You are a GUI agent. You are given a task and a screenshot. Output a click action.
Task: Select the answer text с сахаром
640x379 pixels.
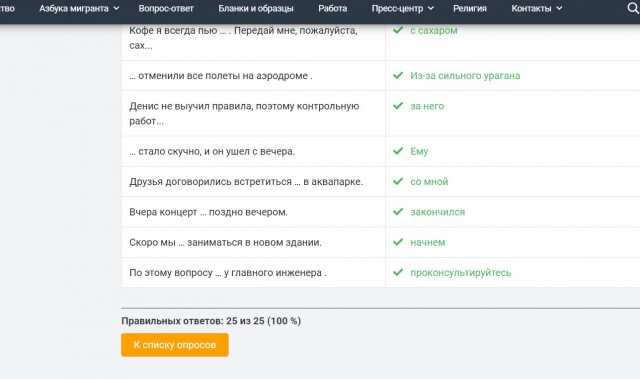pyautogui.click(x=434, y=31)
